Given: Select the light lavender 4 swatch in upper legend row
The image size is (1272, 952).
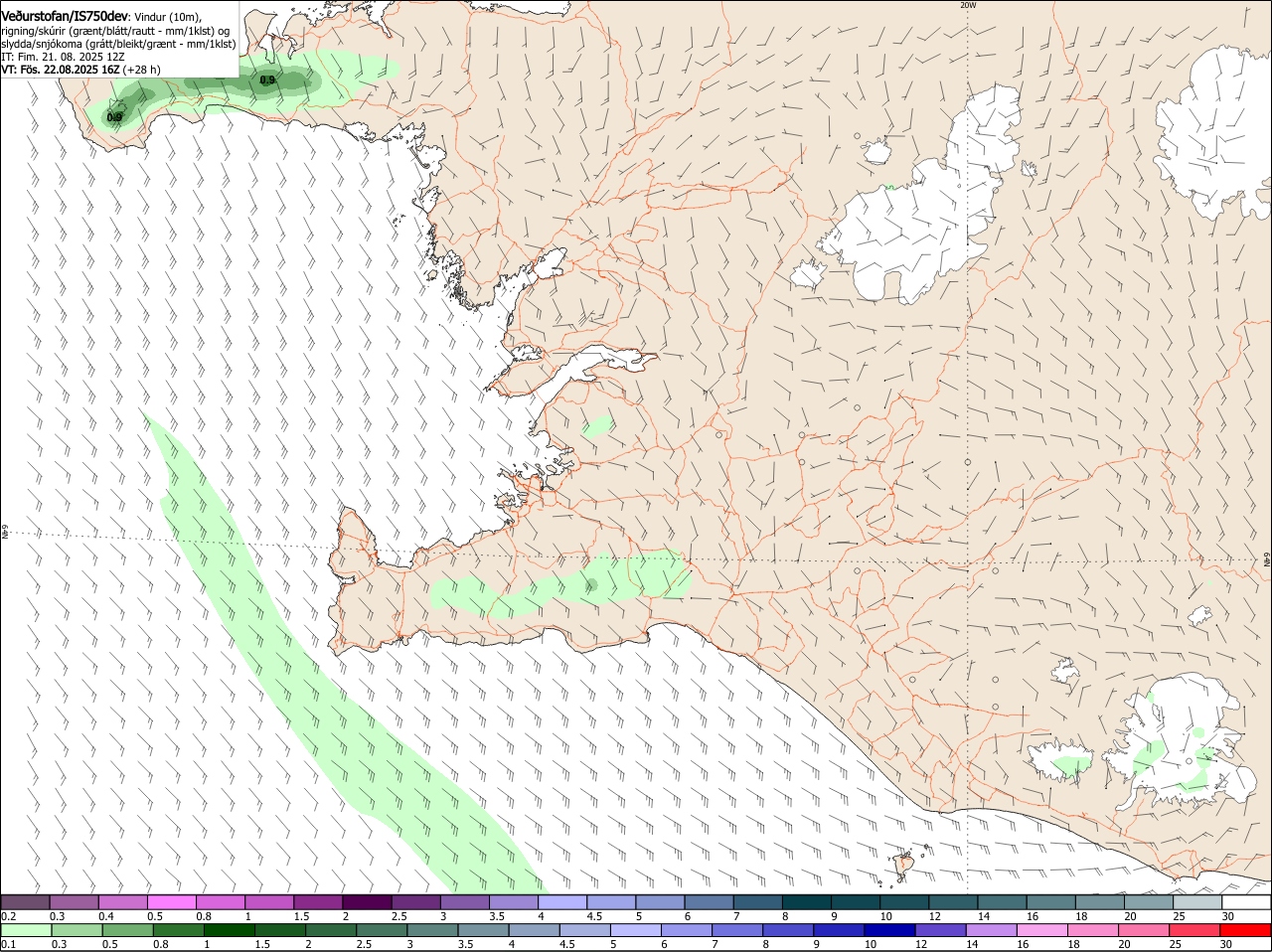Looking at the screenshot, I should pos(562,902).
